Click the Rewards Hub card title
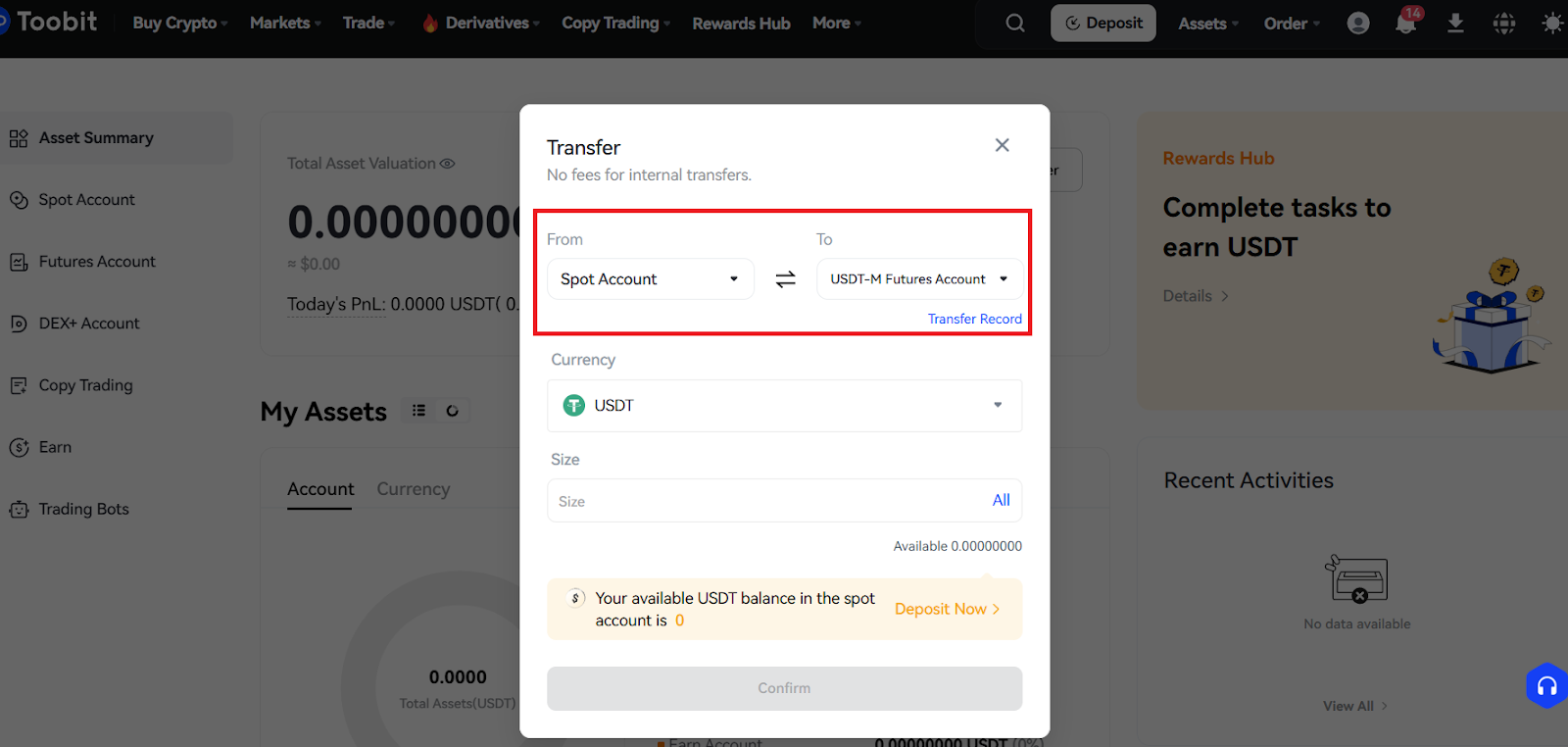 point(1218,158)
